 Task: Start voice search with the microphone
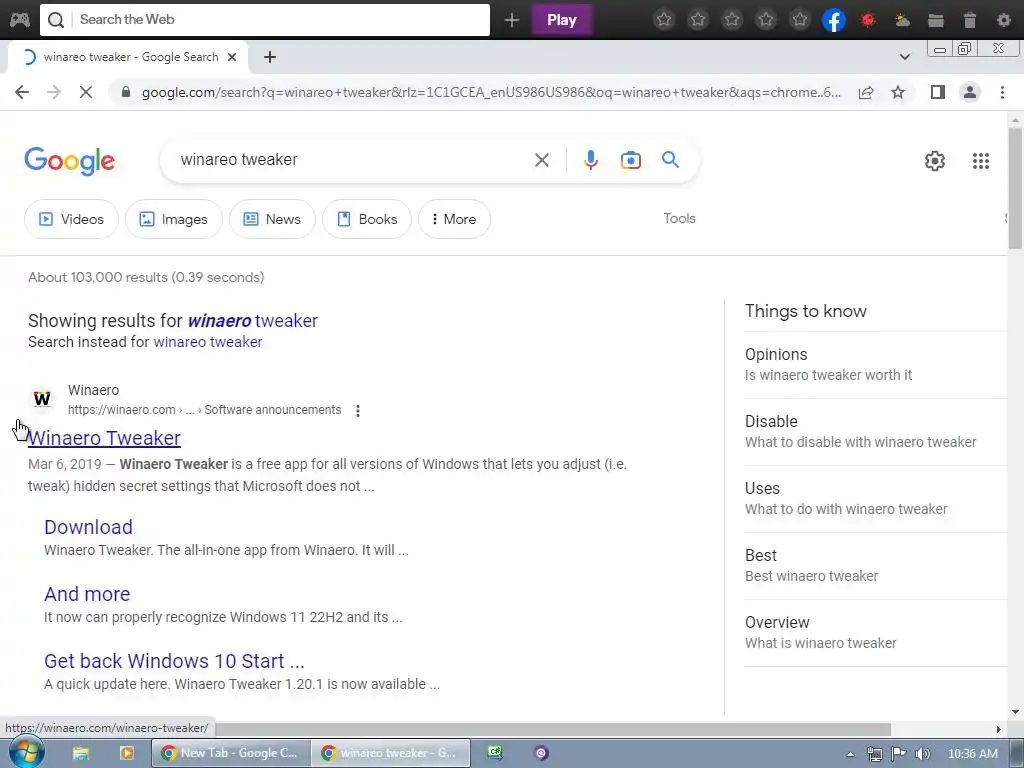[x=590, y=160]
